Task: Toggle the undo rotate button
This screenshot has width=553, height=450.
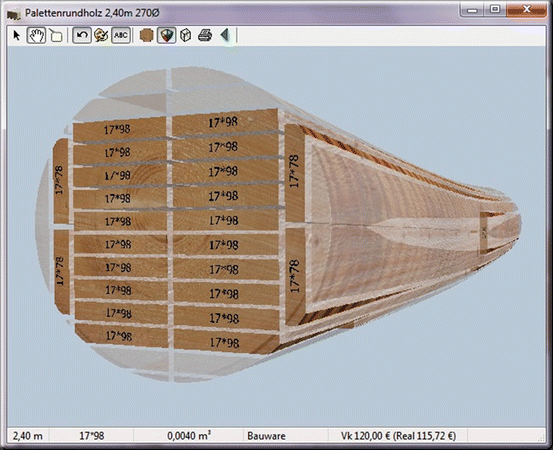Action: [x=82, y=35]
